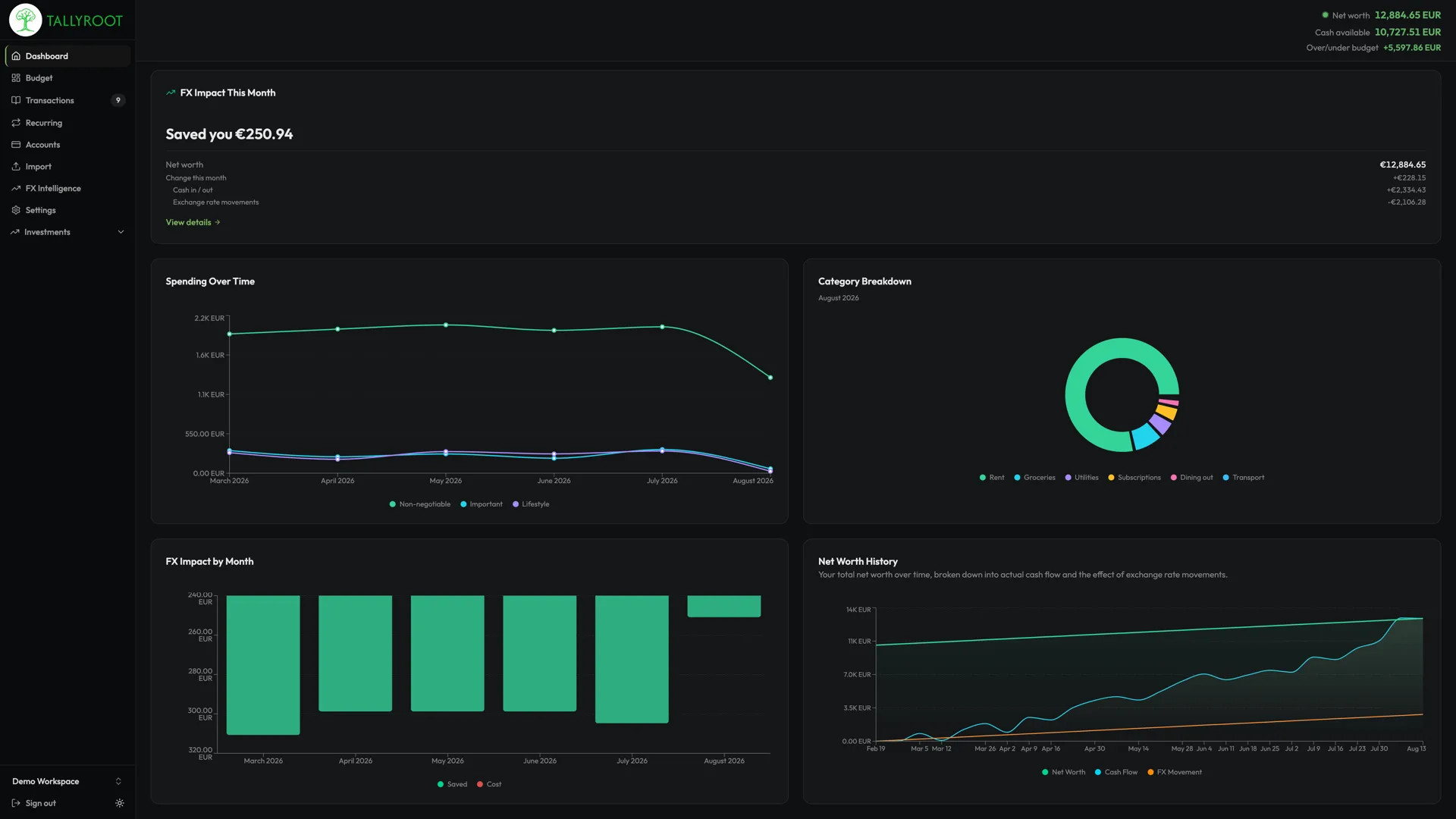This screenshot has width=1456, height=819.
Task: Open the Demo Workspace switcher arrows
Action: click(118, 781)
